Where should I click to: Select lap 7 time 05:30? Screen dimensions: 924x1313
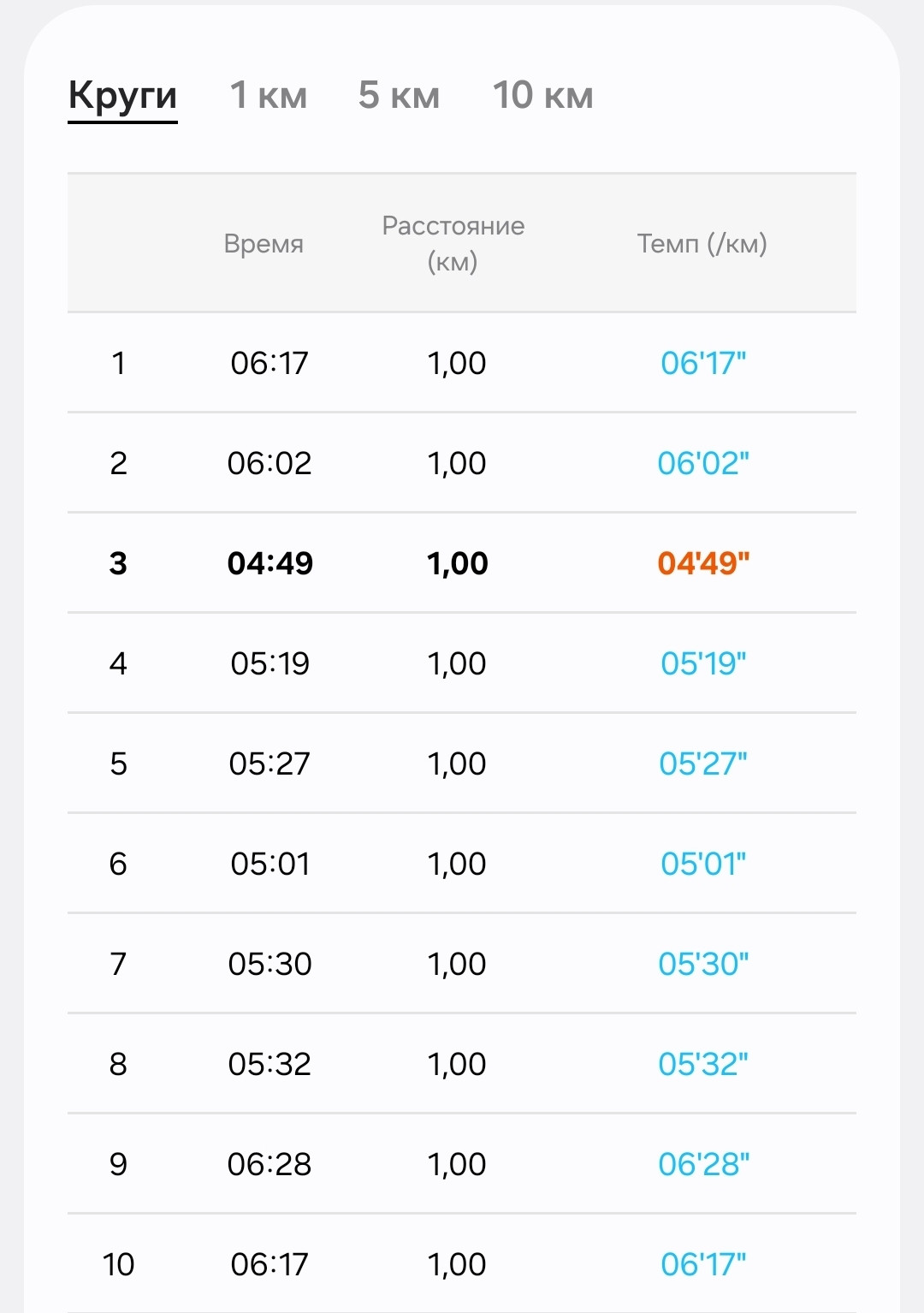[x=269, y=964]
